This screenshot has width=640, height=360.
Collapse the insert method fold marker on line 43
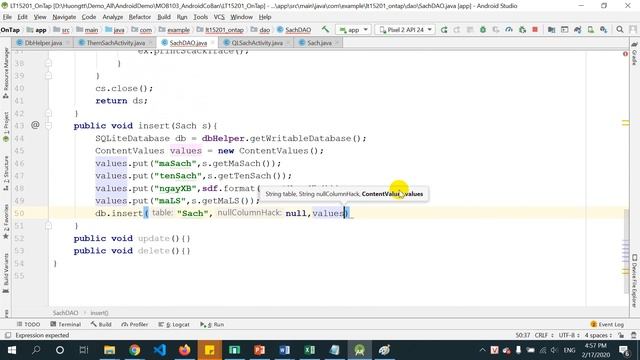pyautogui.click(x=48, y=126)
